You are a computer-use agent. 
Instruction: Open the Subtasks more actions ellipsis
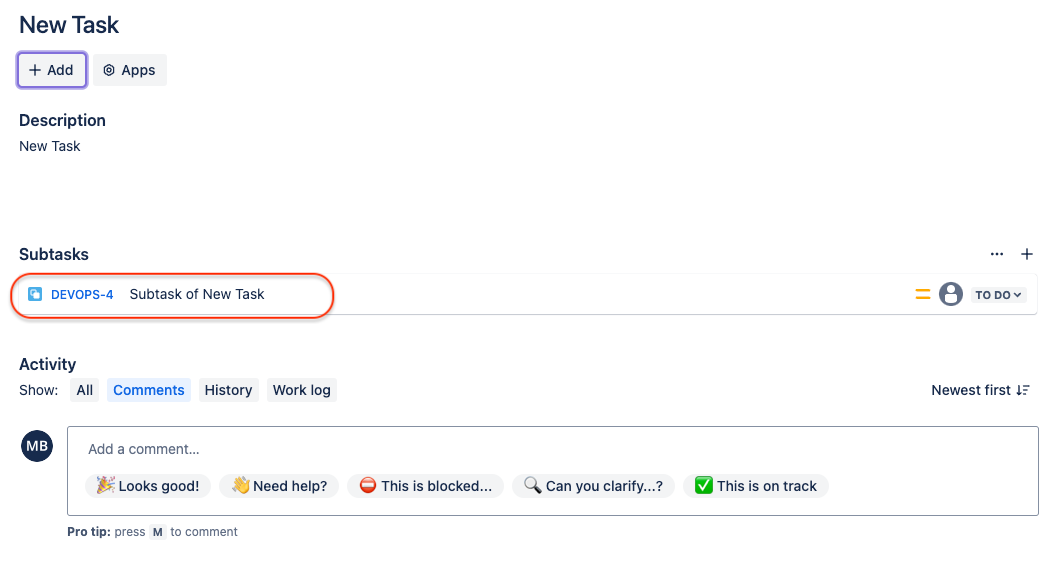997,254
